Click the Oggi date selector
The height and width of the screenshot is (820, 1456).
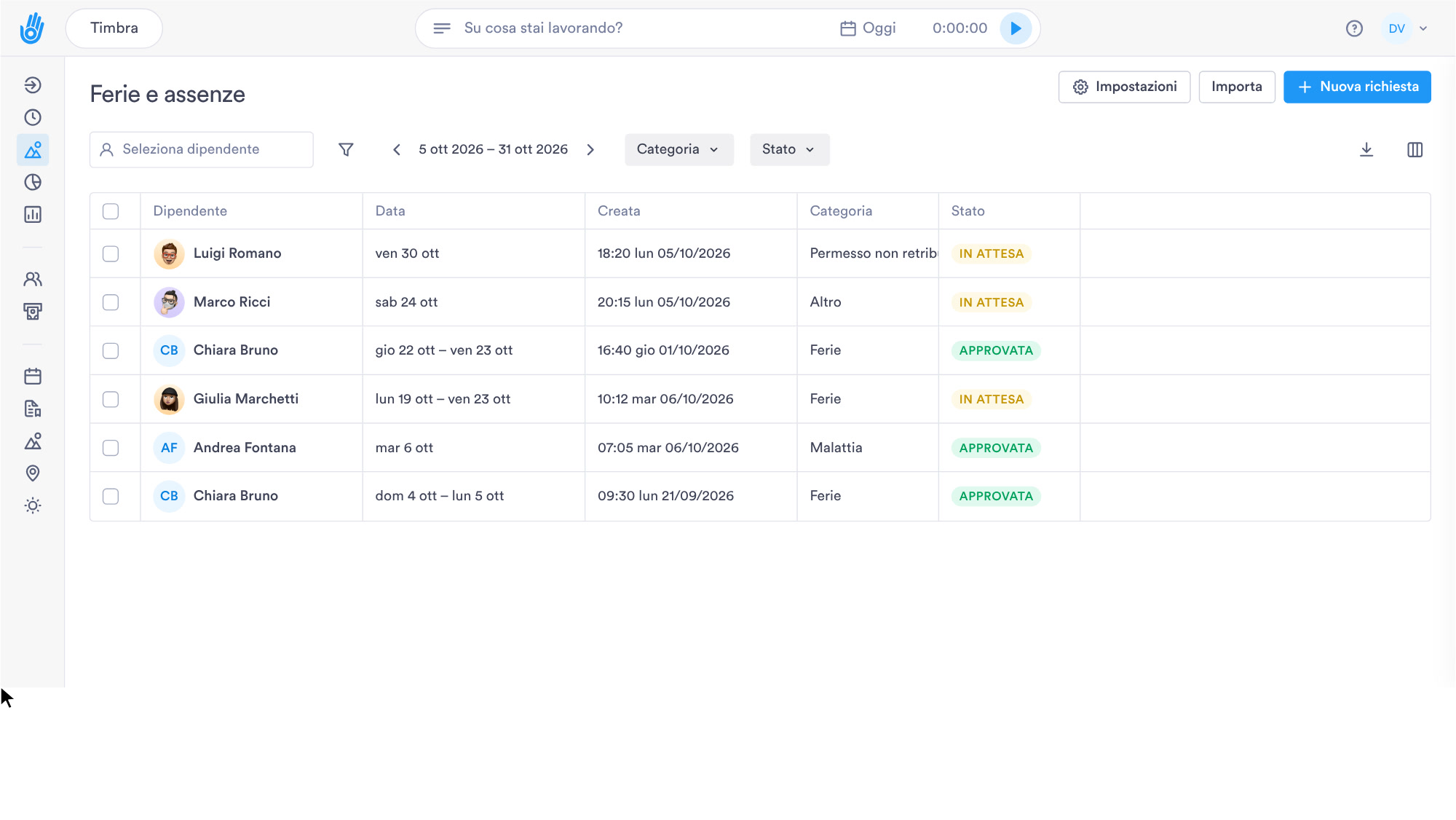[868, 28]
